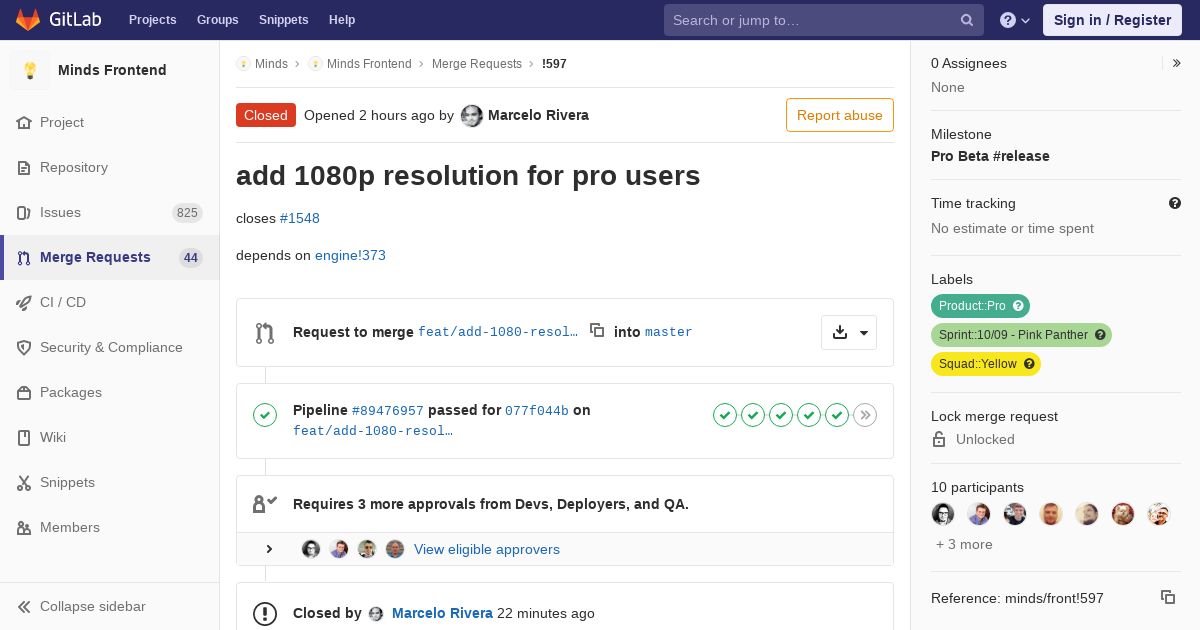The image size is (1200, 630).
Task: Copy the source branch name
Action: tap(597, 330)
